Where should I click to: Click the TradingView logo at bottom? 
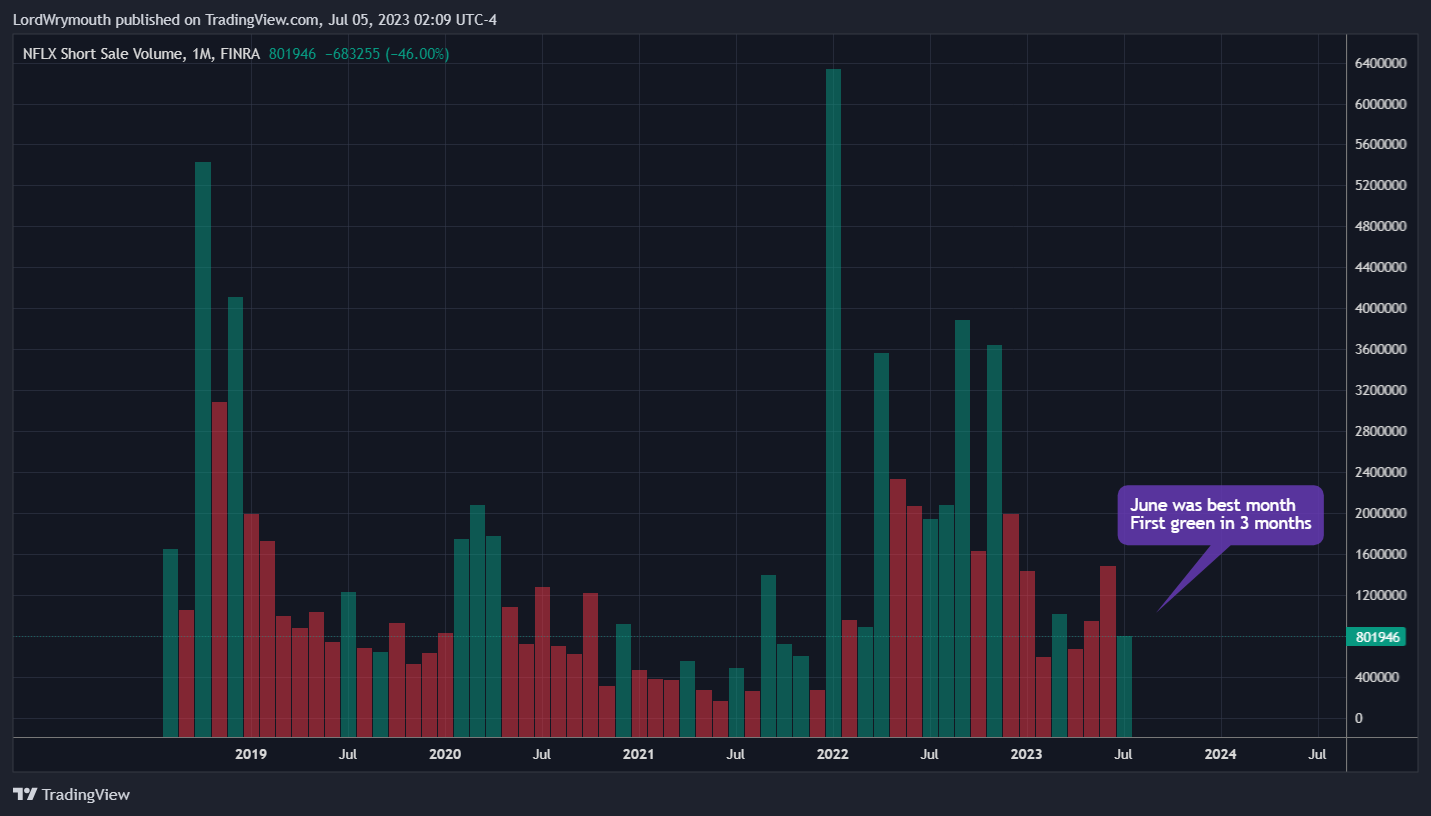click(x=72, y=794)
